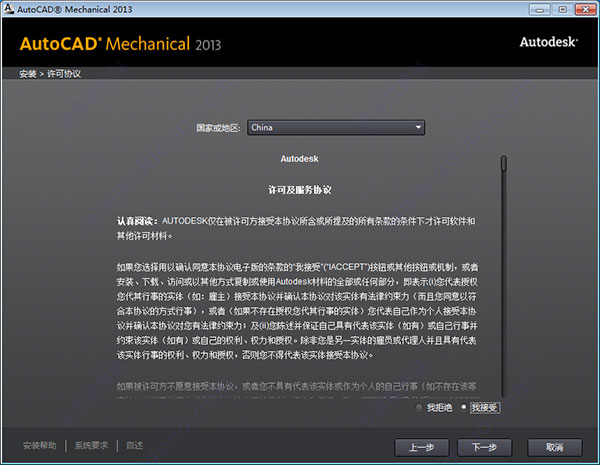Open the 安装帮助 installation help link
The image size is (600, 465).
coord(39,445)
